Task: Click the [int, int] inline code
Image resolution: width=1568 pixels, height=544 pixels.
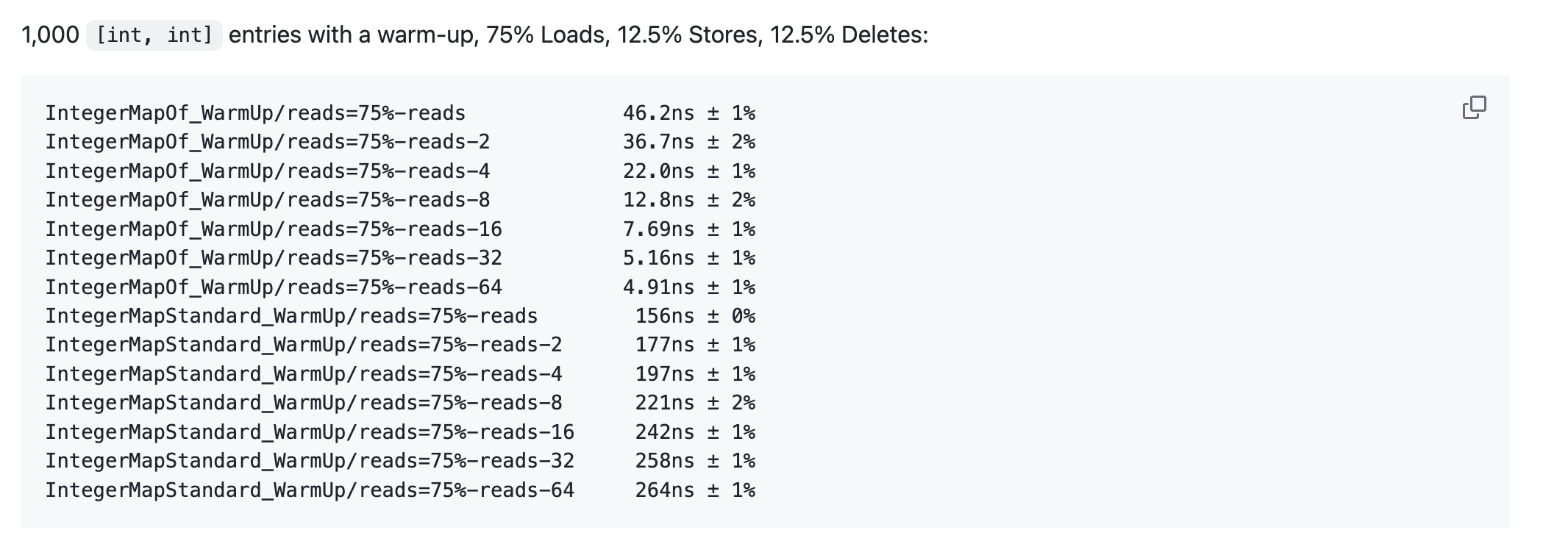Action: 154,35
